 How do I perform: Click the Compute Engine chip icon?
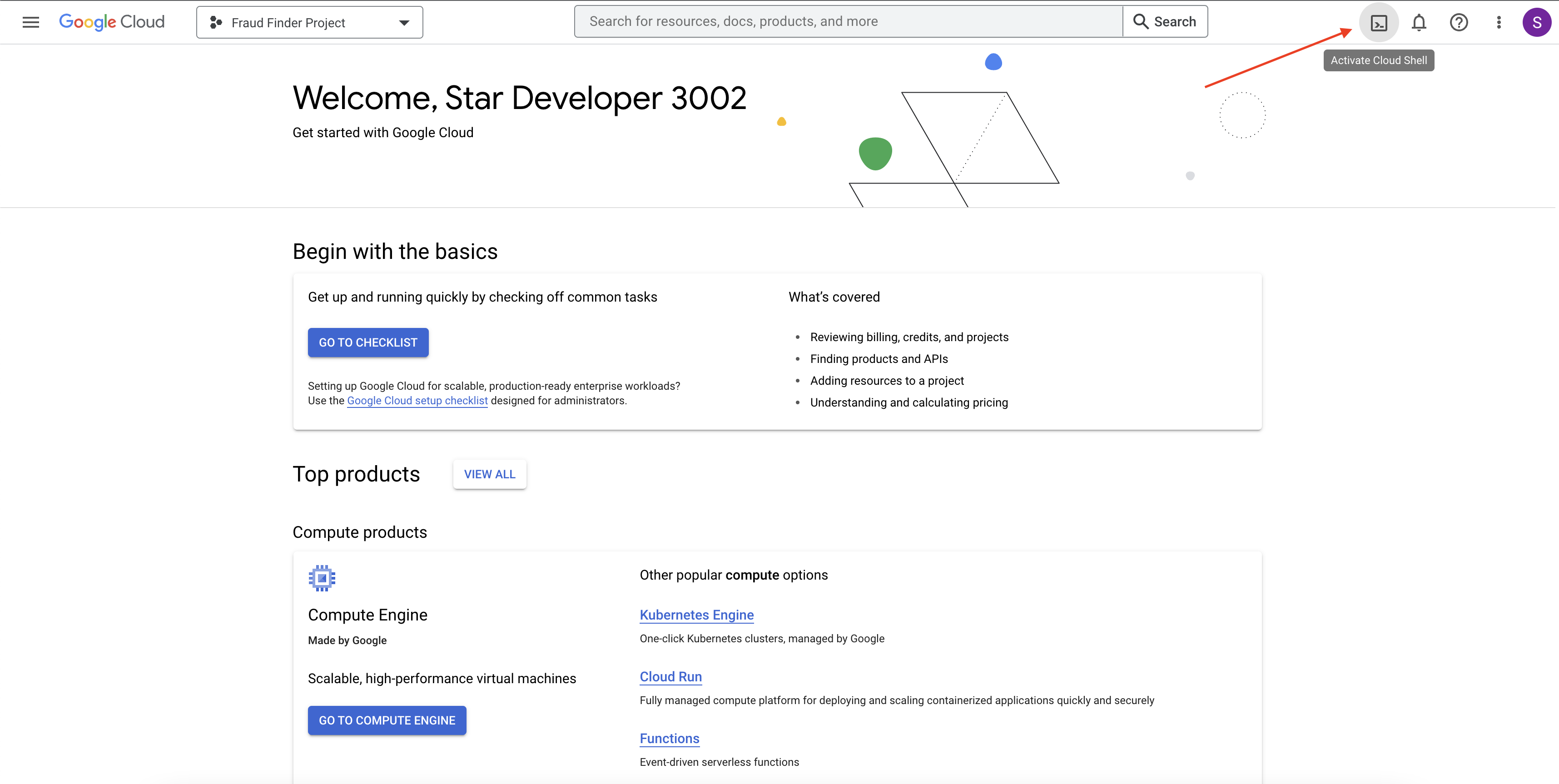[322, 578]
